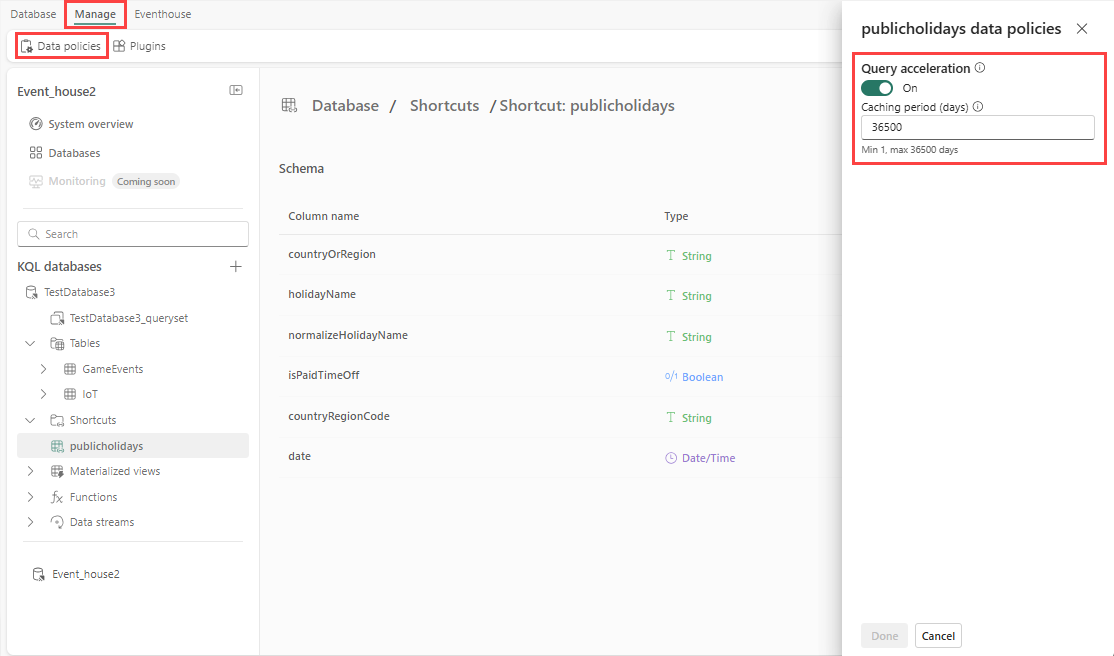Disable the Query acceleration toggle
1114x656 pixels.
pos(876,88)
